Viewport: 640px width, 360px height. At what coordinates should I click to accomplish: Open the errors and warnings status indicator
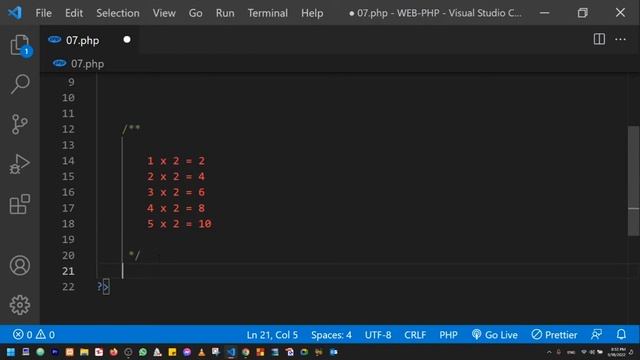[x=33, y=335]
